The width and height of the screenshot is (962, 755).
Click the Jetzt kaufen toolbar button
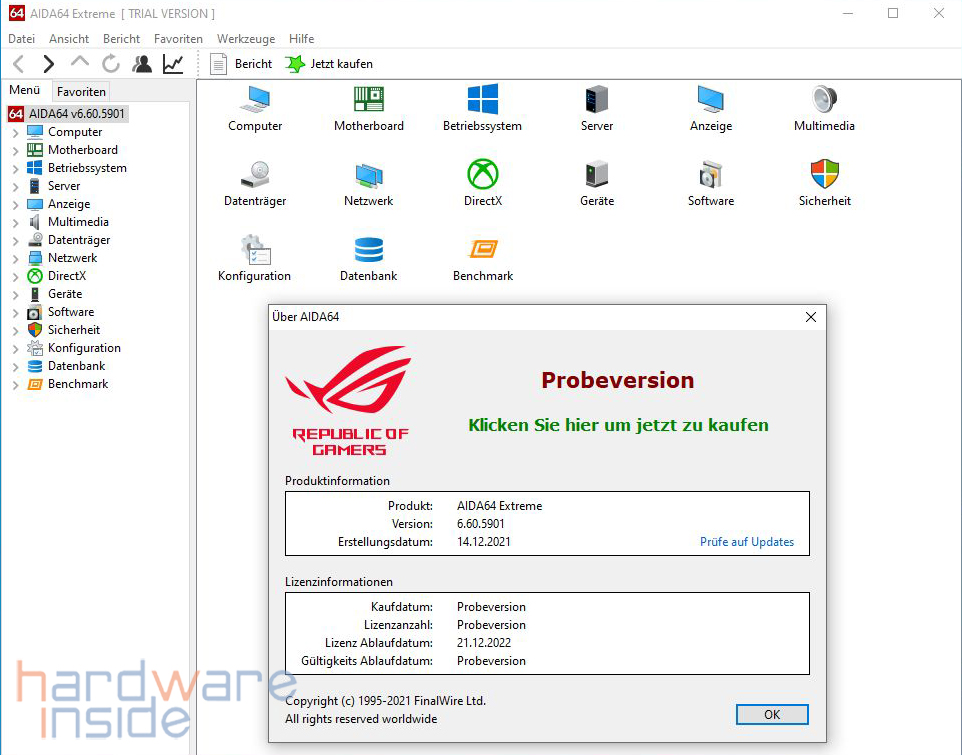(329, 64)
